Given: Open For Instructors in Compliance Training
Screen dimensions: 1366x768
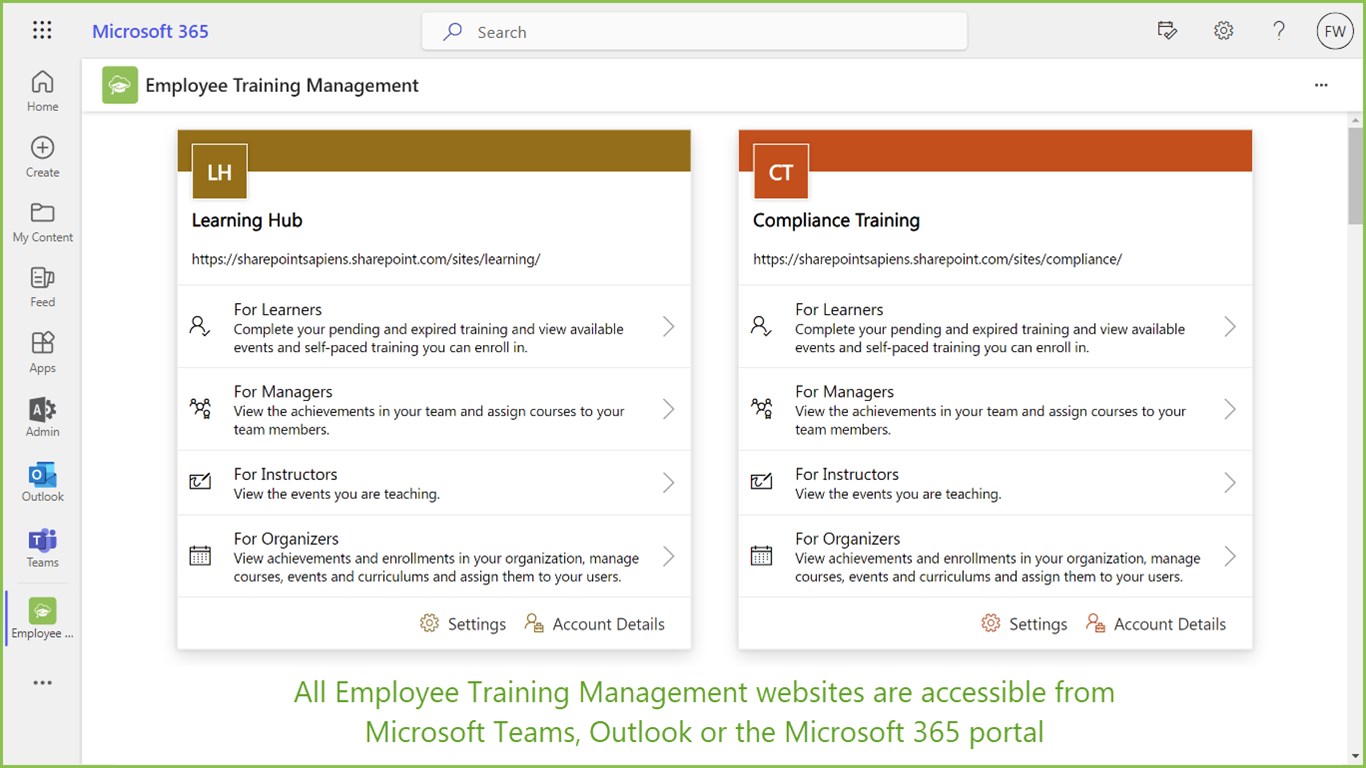Looking at the screenshot, I should tap(995, 483).
